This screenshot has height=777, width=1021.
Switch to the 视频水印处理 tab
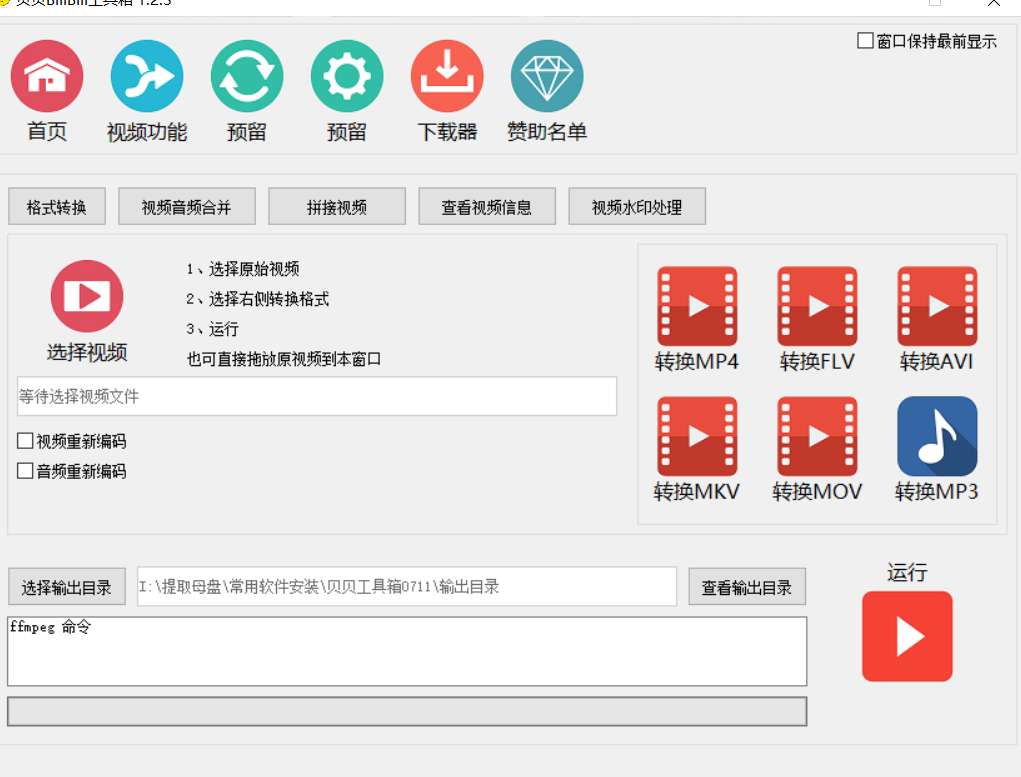click(637, 207)
